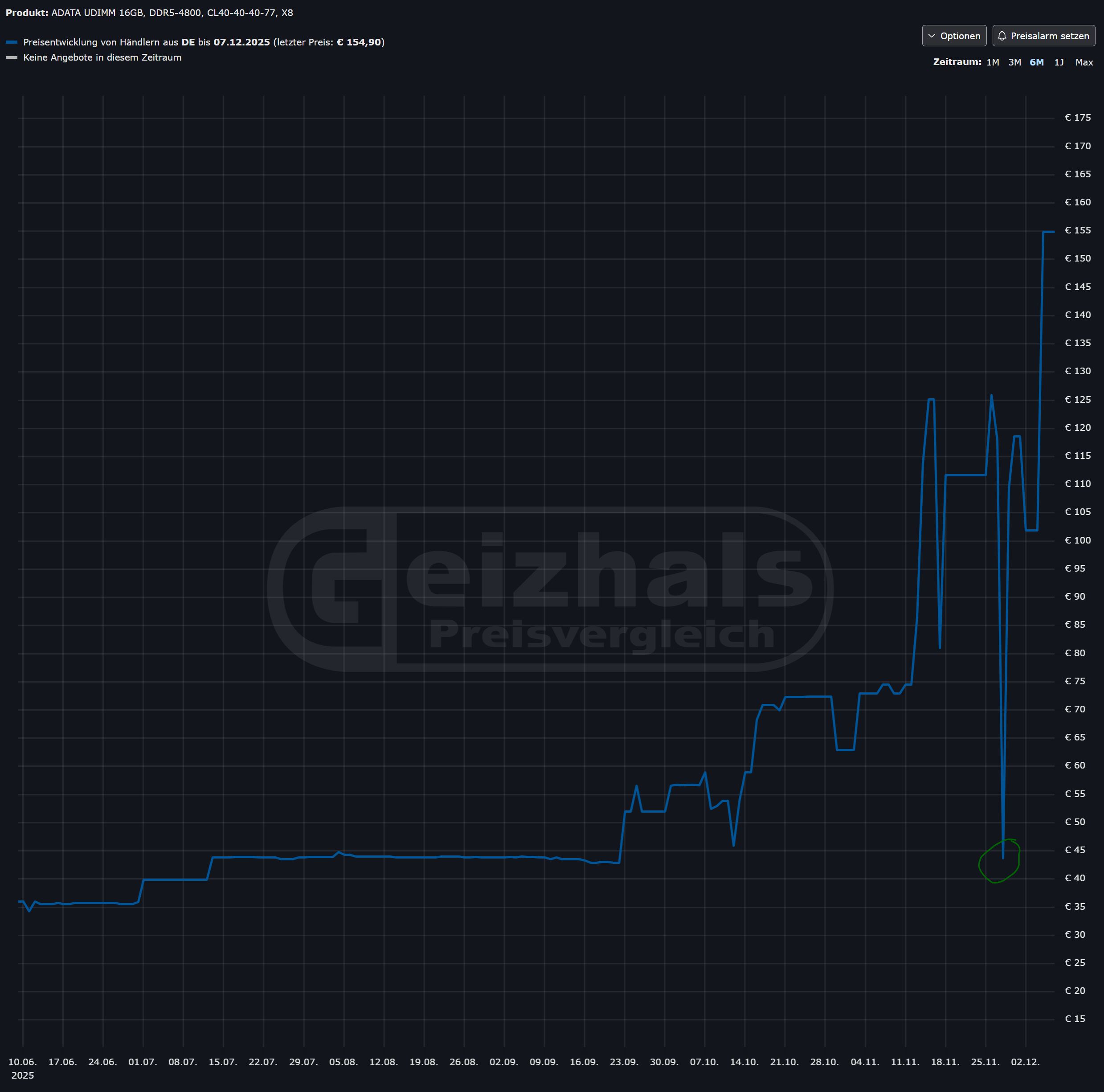Screen dimensions: 1104x1092
Task: Show the Max time range
Action: (1084, 62)
